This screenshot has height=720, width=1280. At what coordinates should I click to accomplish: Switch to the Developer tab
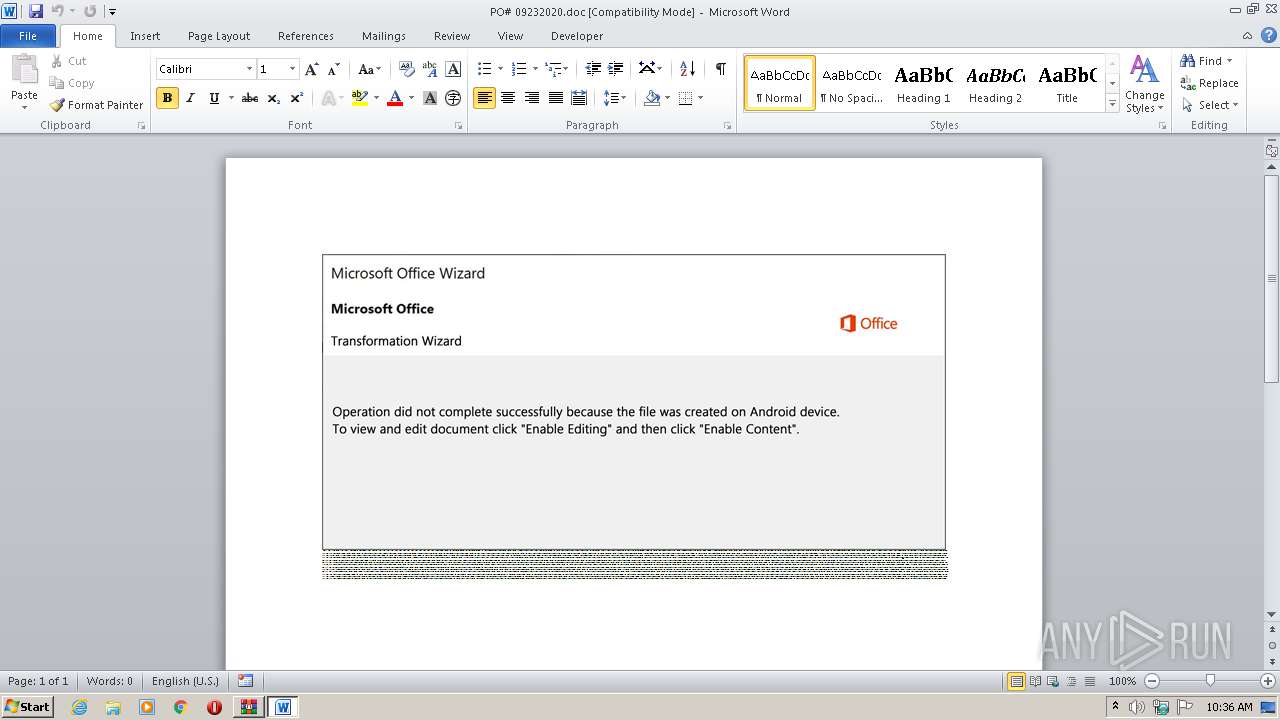(577, 36)
